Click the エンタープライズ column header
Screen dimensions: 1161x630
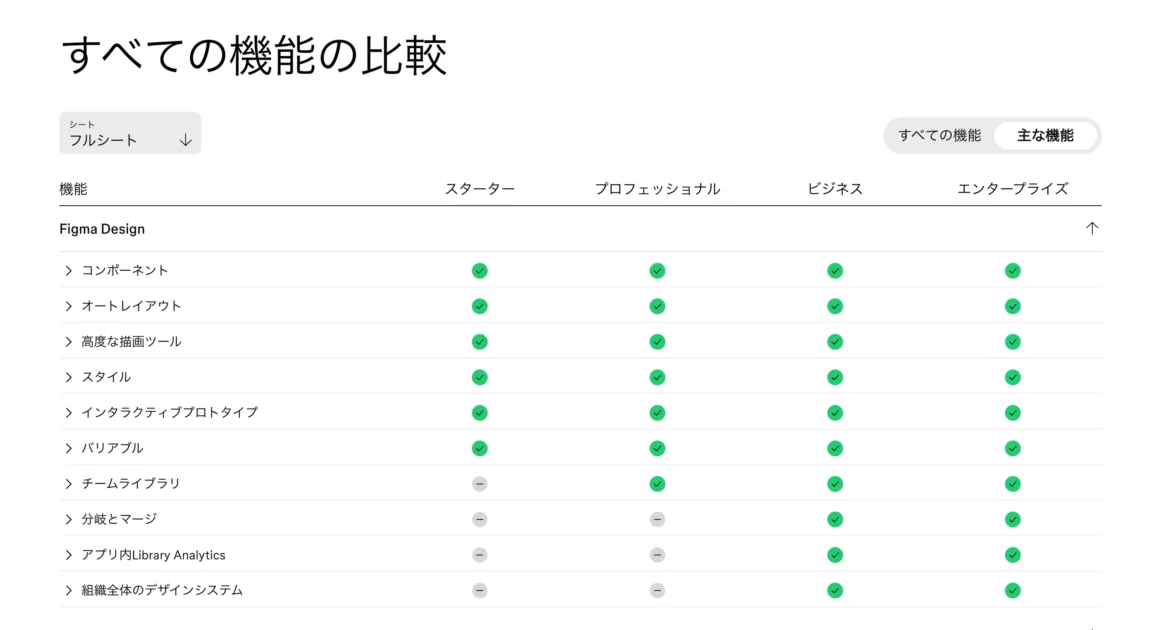(1013, 189)
